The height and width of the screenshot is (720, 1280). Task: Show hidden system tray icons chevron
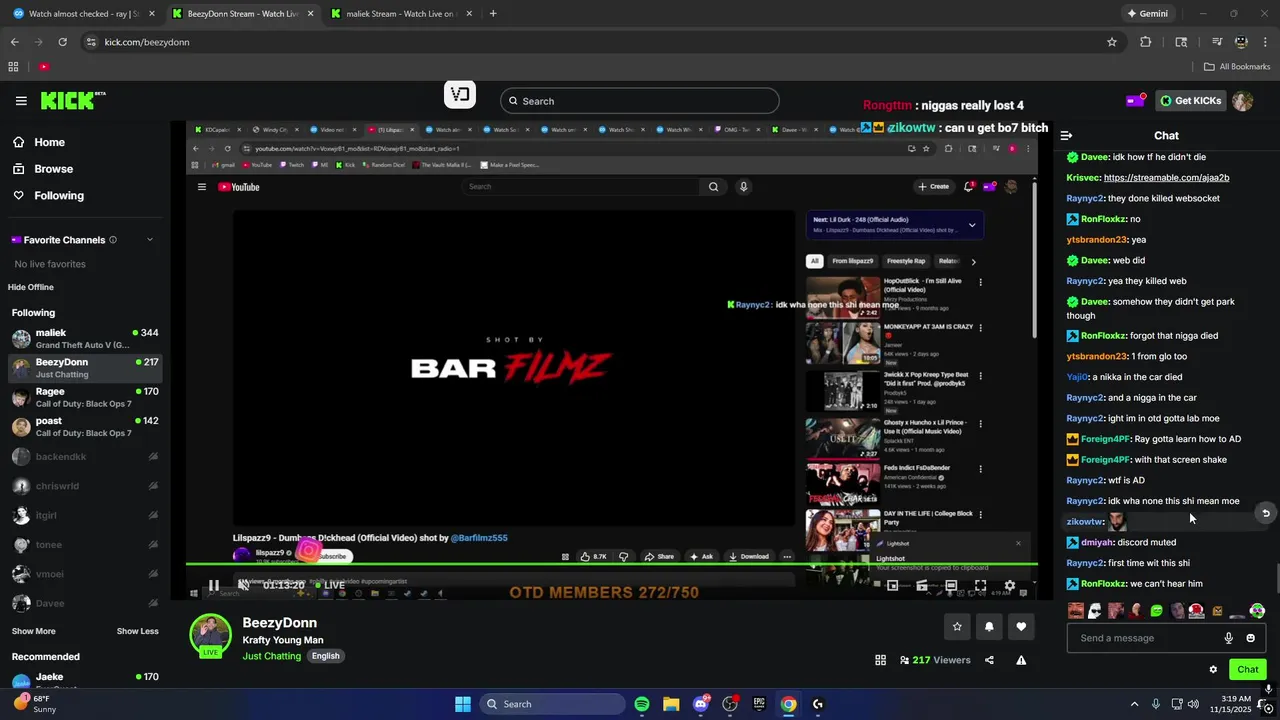click(1134, 704)
